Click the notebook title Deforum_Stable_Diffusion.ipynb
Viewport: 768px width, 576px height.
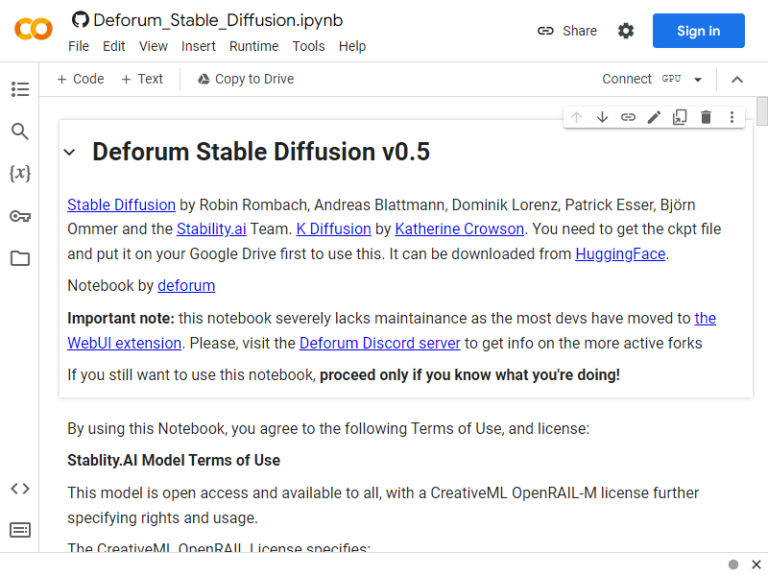218,20
